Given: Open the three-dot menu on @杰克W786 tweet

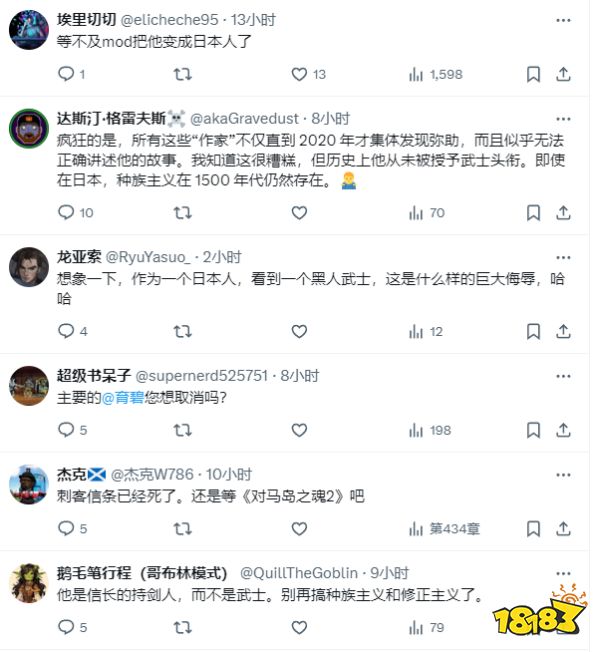Looking at the screenshot, I should click(563, 475).
